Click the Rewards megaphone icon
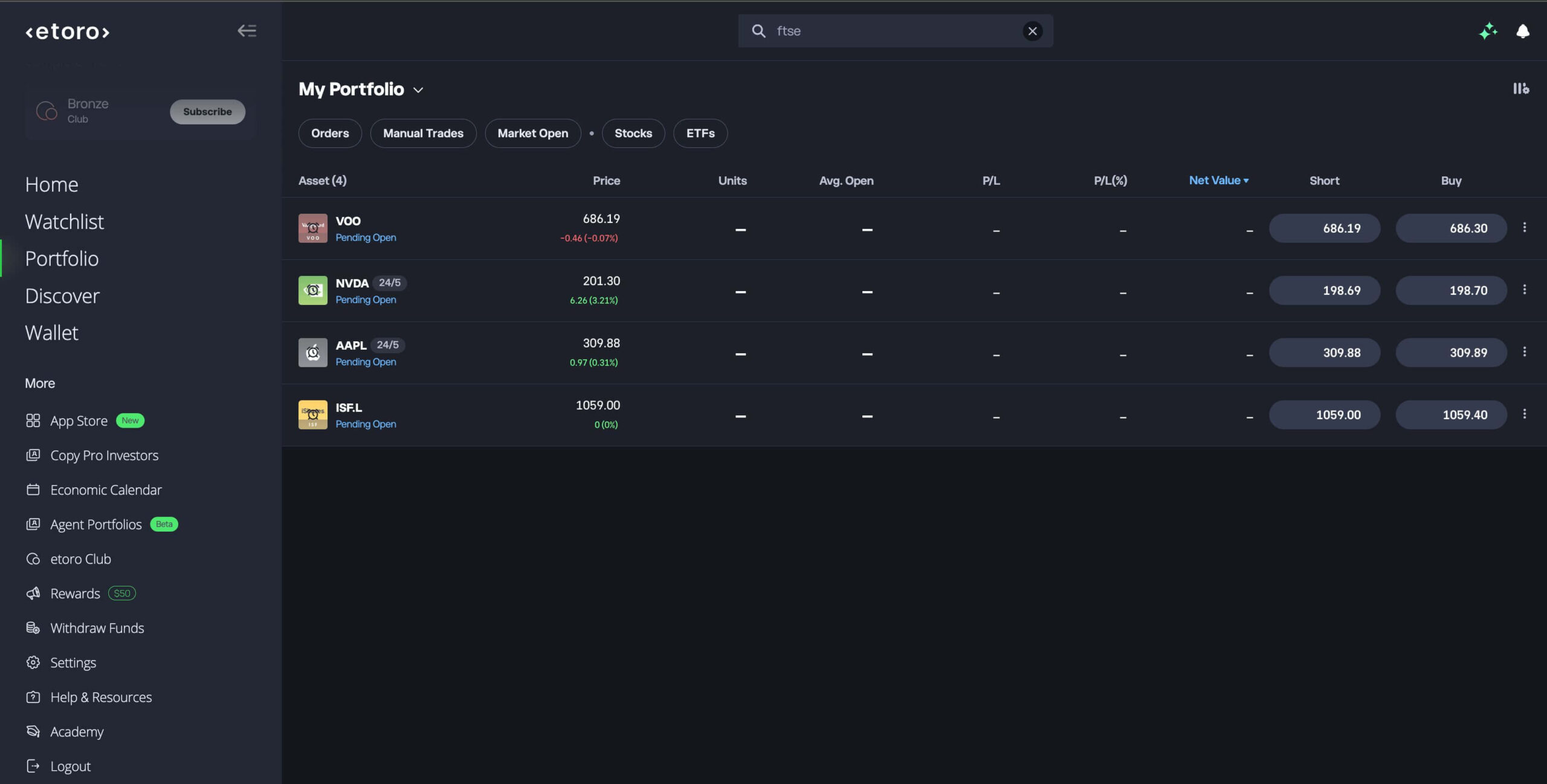This screenshot has width=1547, height=784. pyautogui.click(x=33, y=593)
